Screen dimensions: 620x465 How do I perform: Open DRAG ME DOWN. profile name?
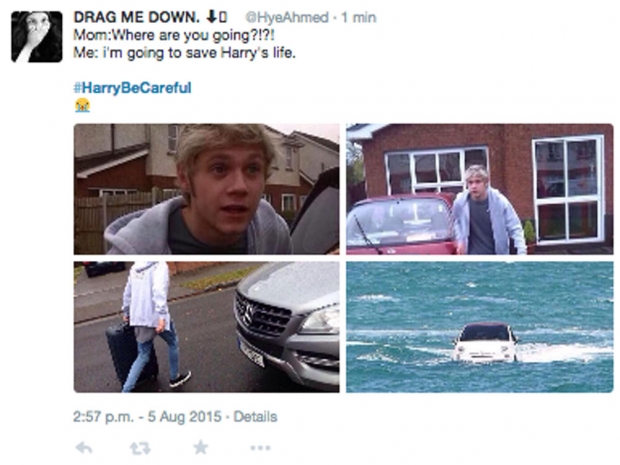pos(137,17)
